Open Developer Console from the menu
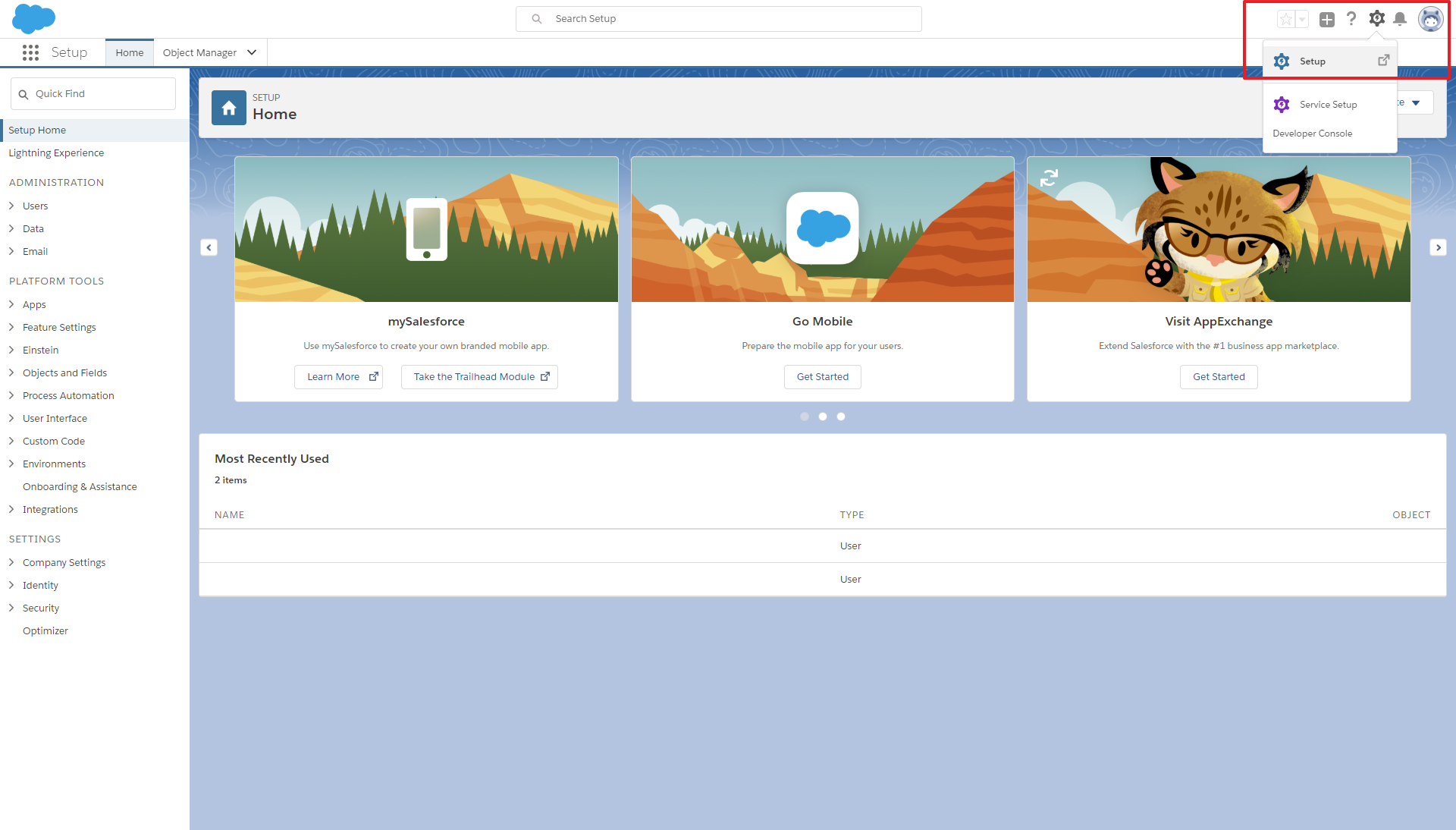 pyautogui.click(x=1313, y=134)
